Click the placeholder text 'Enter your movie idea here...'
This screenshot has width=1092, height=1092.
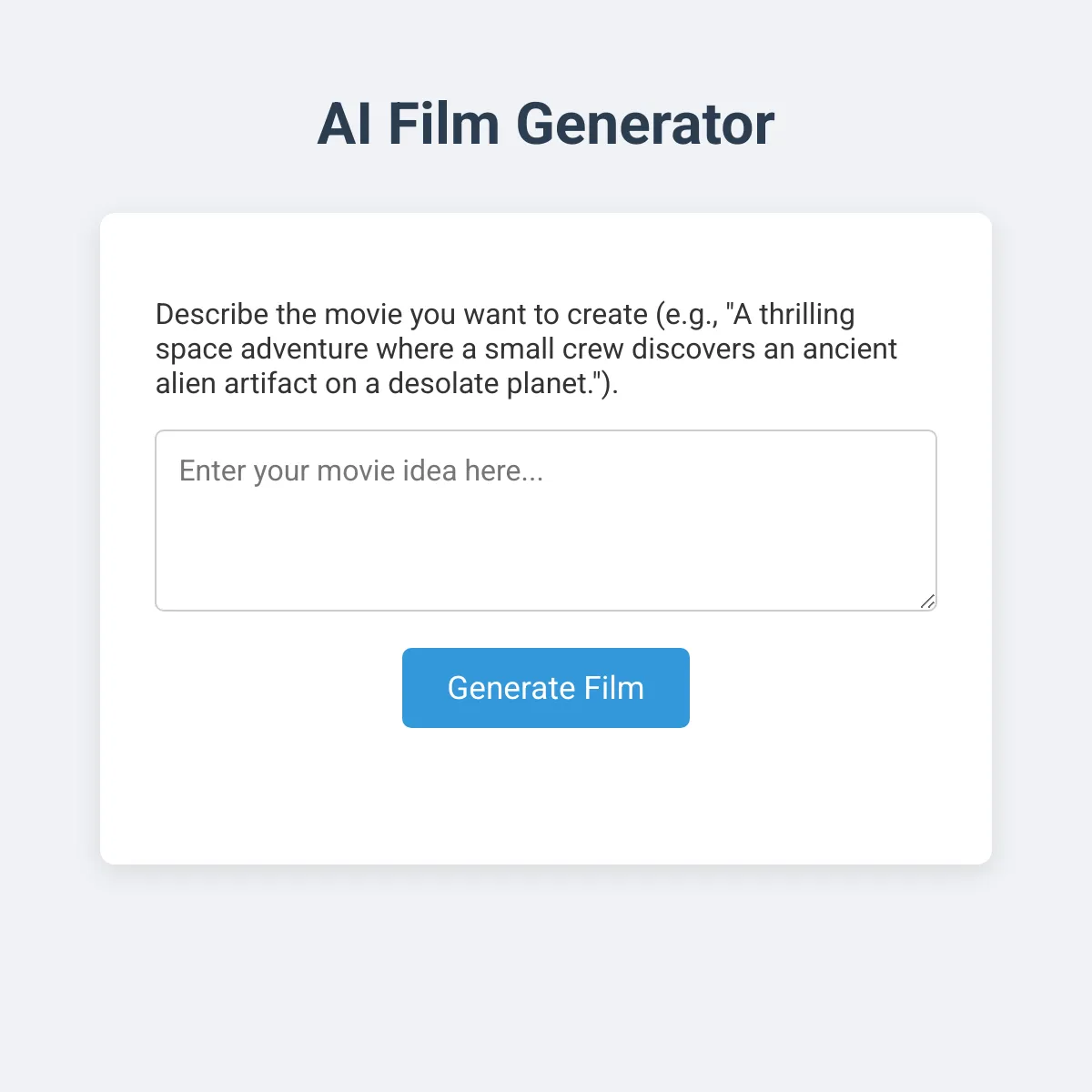(x=361, y=470)
